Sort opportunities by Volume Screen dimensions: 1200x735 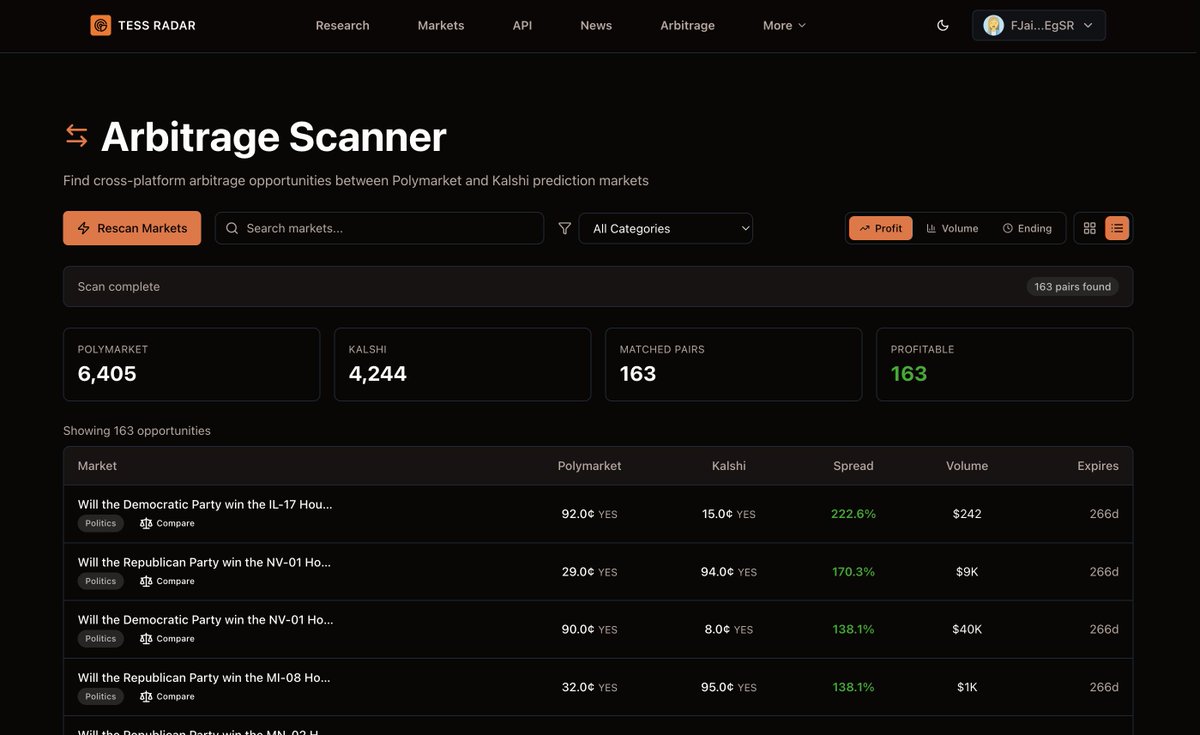coord(952,228)
